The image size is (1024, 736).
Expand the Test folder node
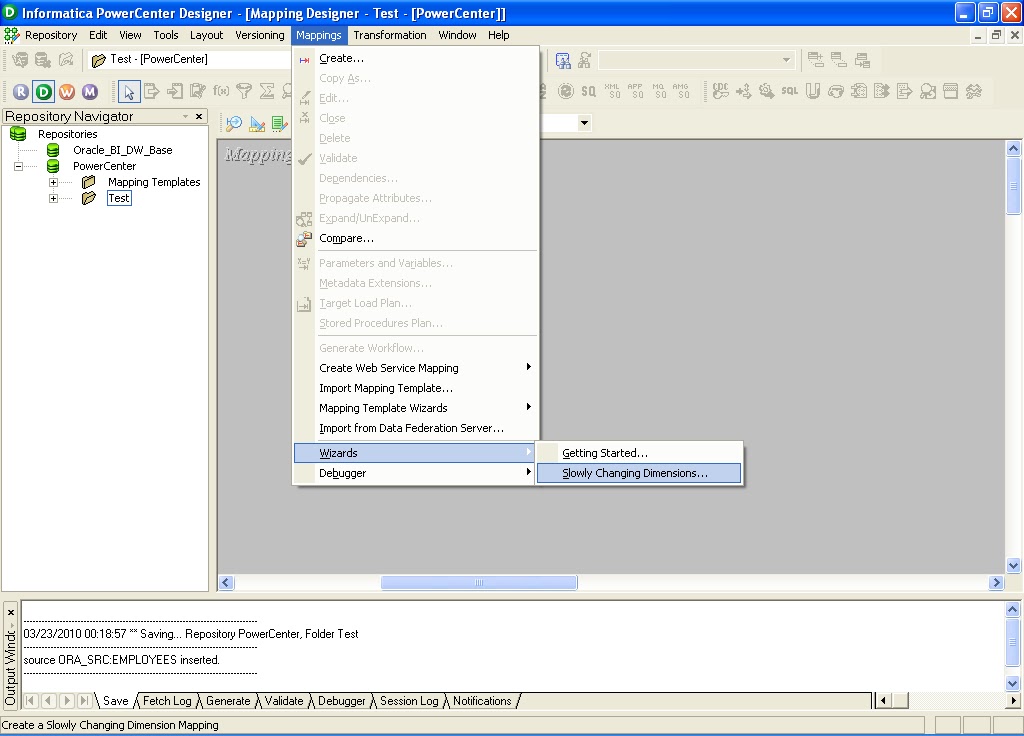click(x=54, y=199)
